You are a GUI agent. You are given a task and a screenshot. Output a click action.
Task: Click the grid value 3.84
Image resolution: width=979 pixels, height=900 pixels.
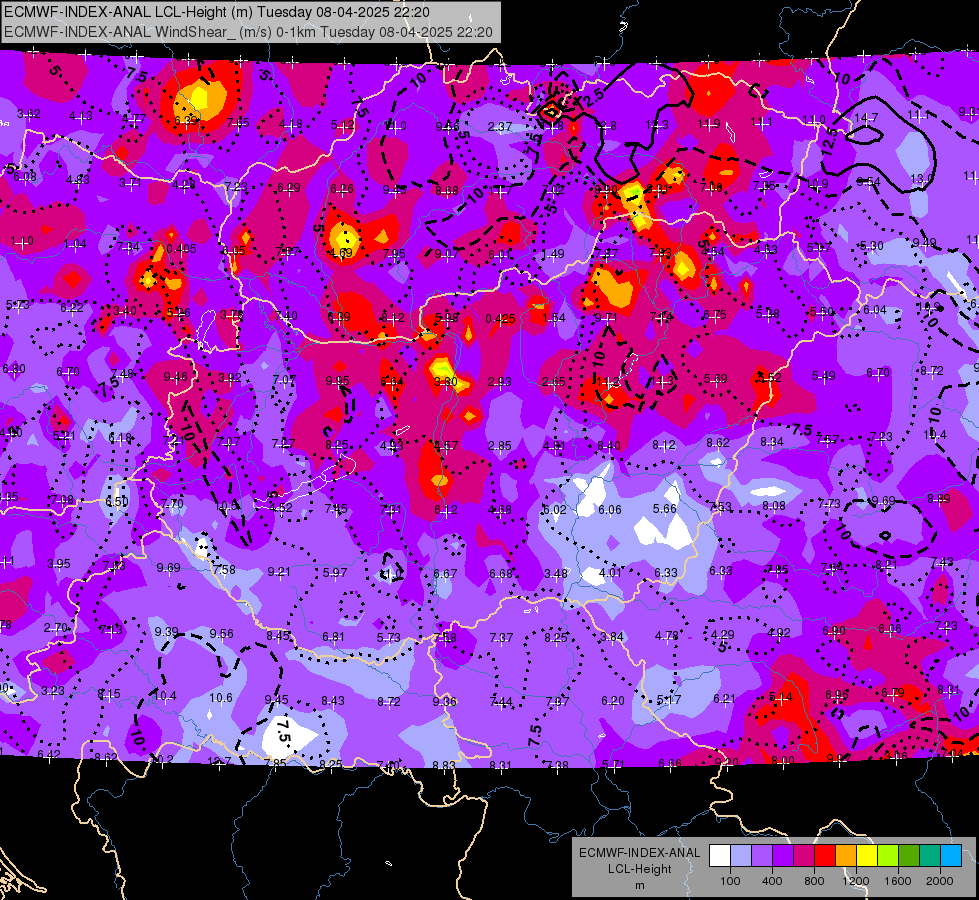611,637
